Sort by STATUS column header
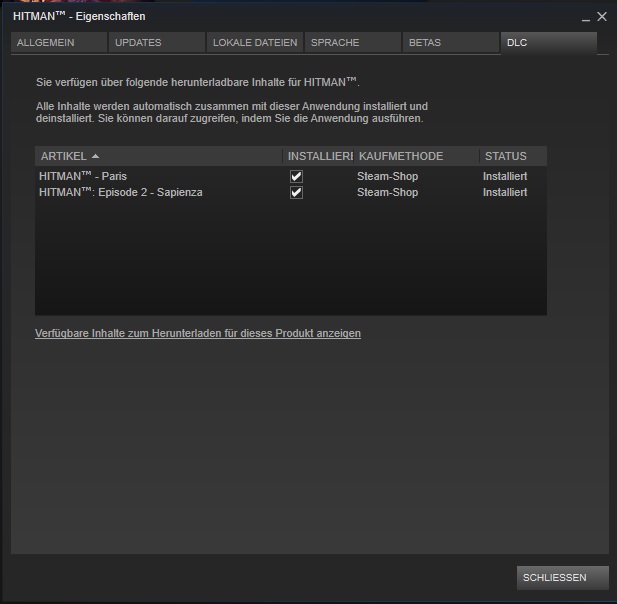 point(513,156)
